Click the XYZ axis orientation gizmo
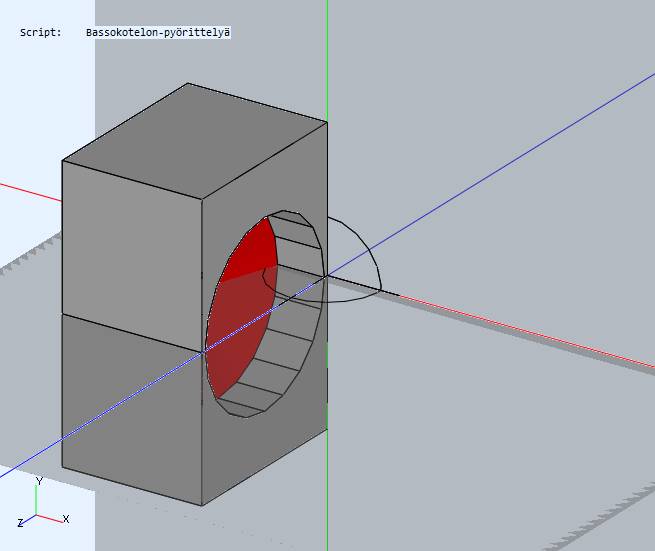Screen dimensions: 655x551 43,502
